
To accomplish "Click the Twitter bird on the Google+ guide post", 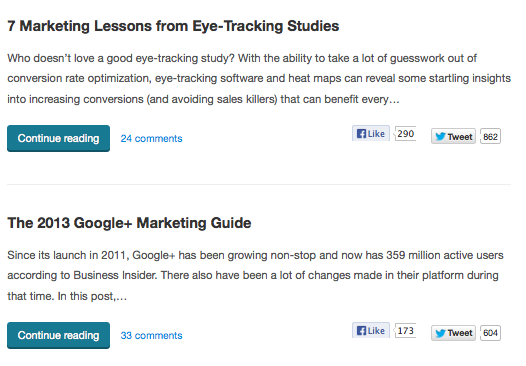I will coord(440,333).
